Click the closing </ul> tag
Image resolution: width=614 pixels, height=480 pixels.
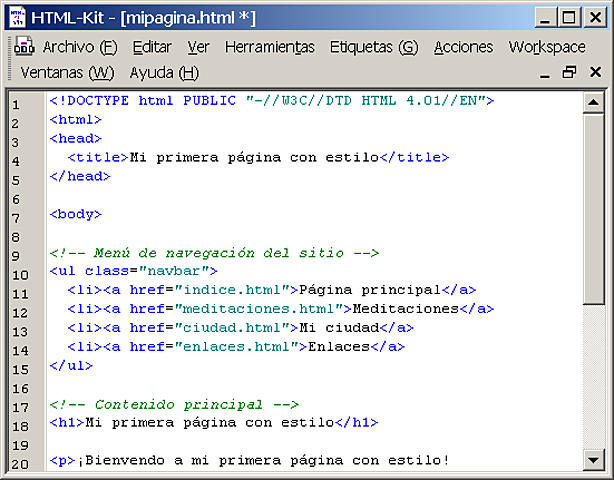coord(71,365)
